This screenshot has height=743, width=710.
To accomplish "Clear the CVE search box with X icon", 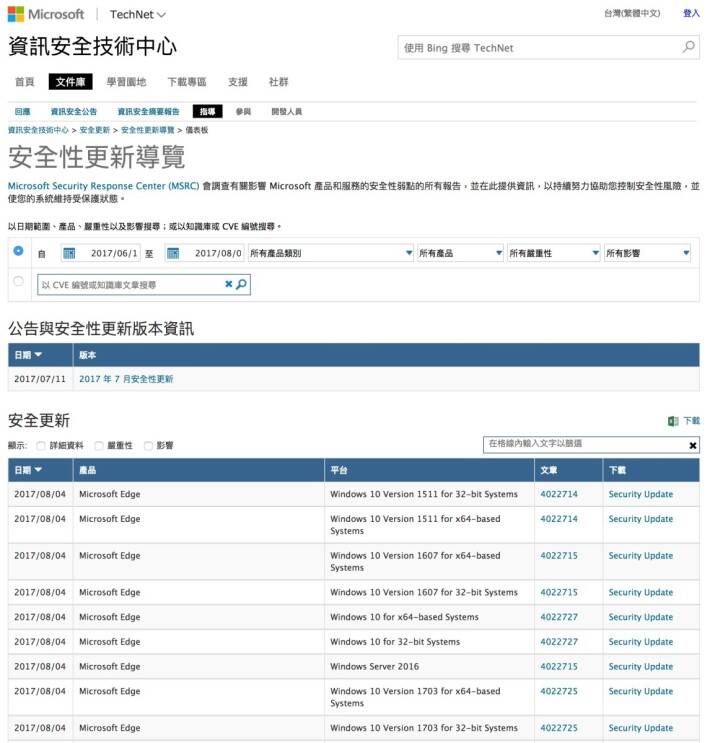I will tap(228, 284).
